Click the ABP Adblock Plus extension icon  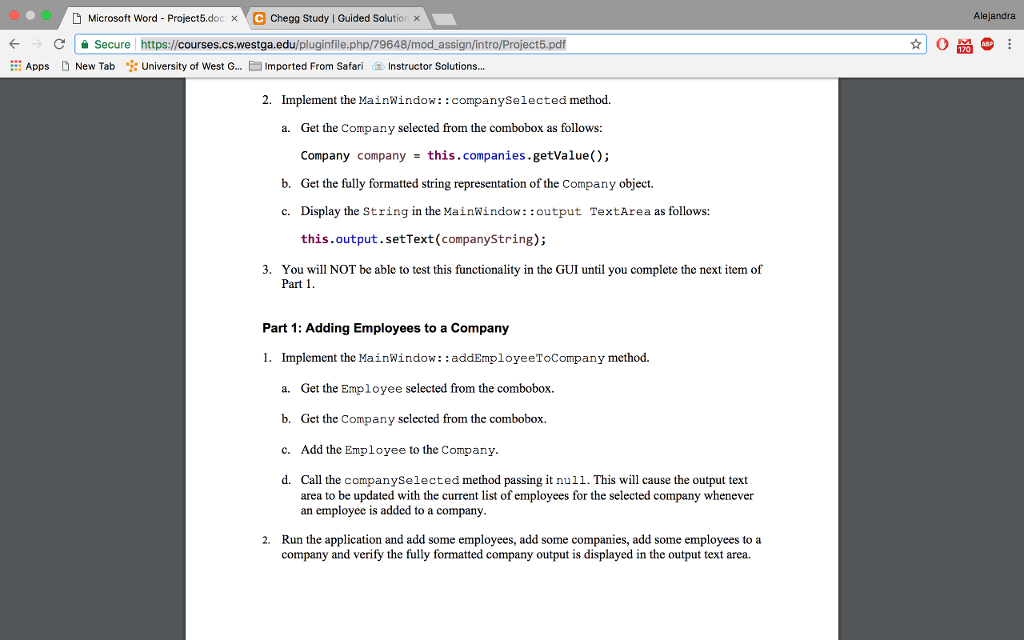985,44
